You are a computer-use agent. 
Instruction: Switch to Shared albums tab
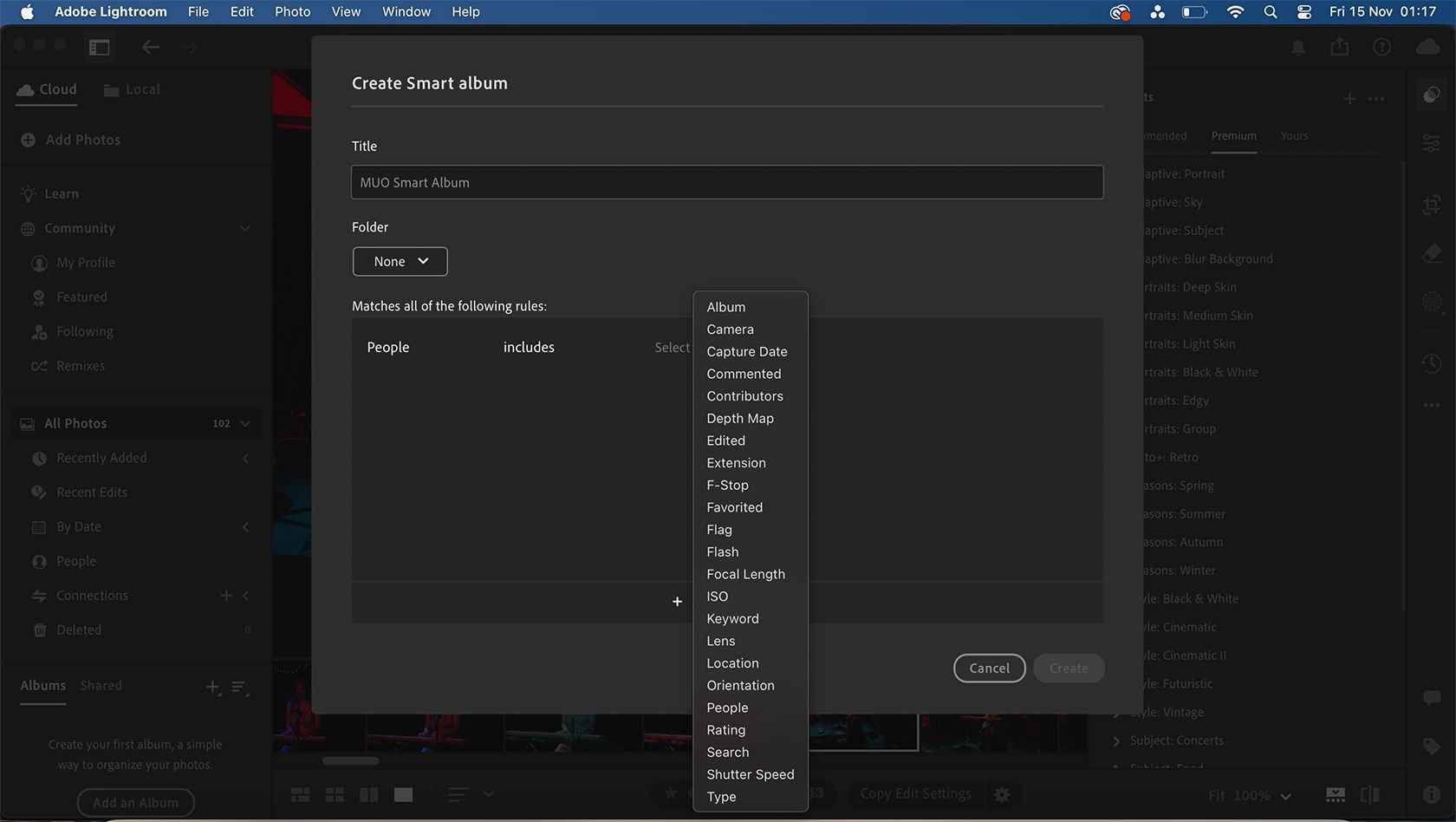coord(101,685)
